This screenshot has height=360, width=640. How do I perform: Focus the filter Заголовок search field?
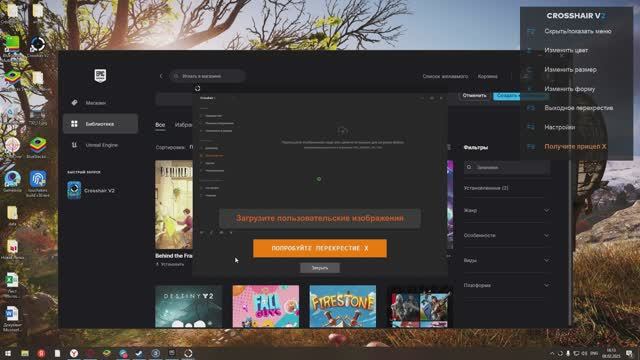point(507,167)
